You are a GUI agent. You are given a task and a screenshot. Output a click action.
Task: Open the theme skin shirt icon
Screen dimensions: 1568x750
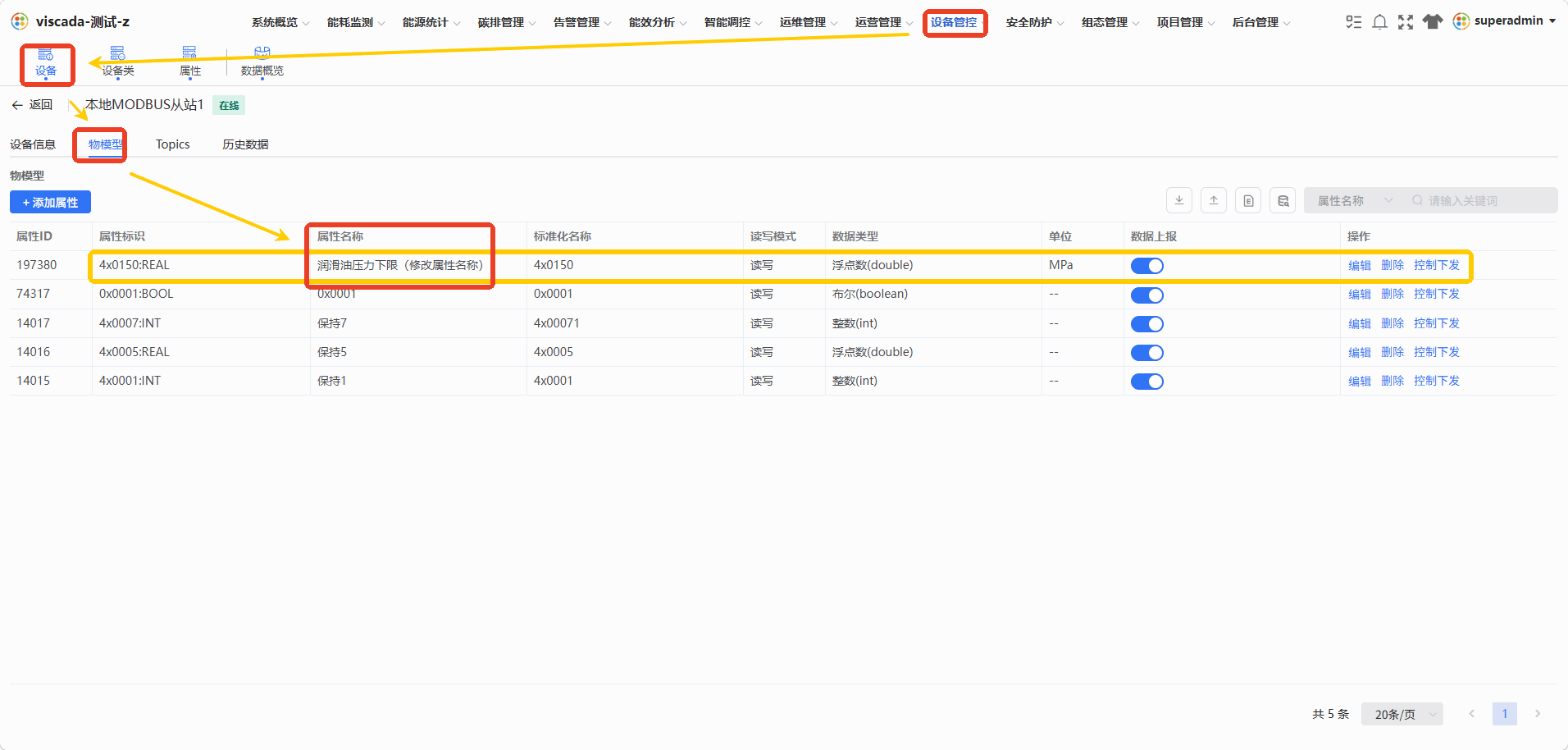pos(1433,22)
